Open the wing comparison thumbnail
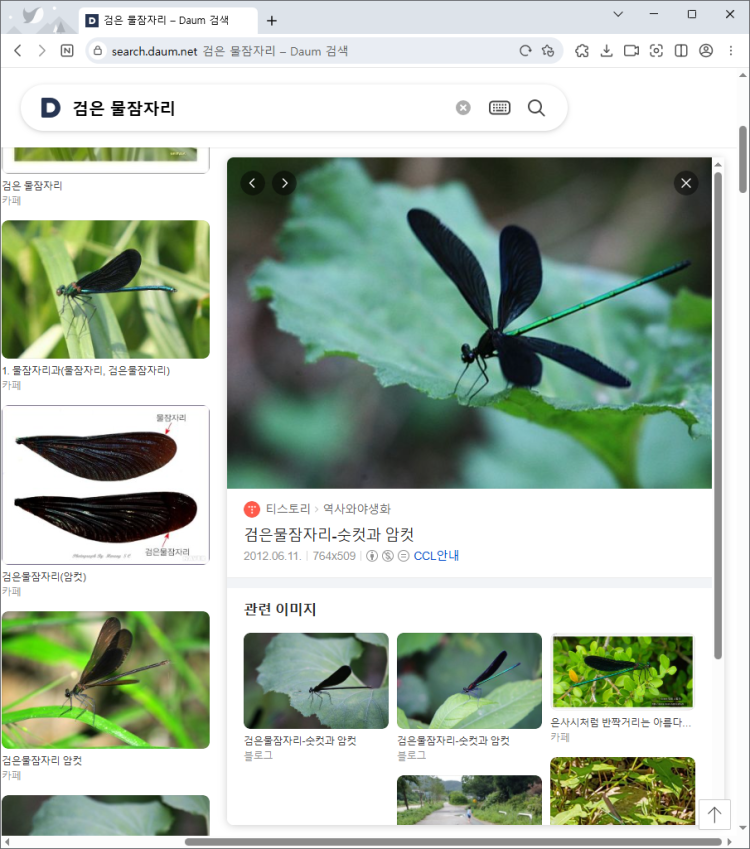This screenshot has width=750, height=849. coord(106,485)
